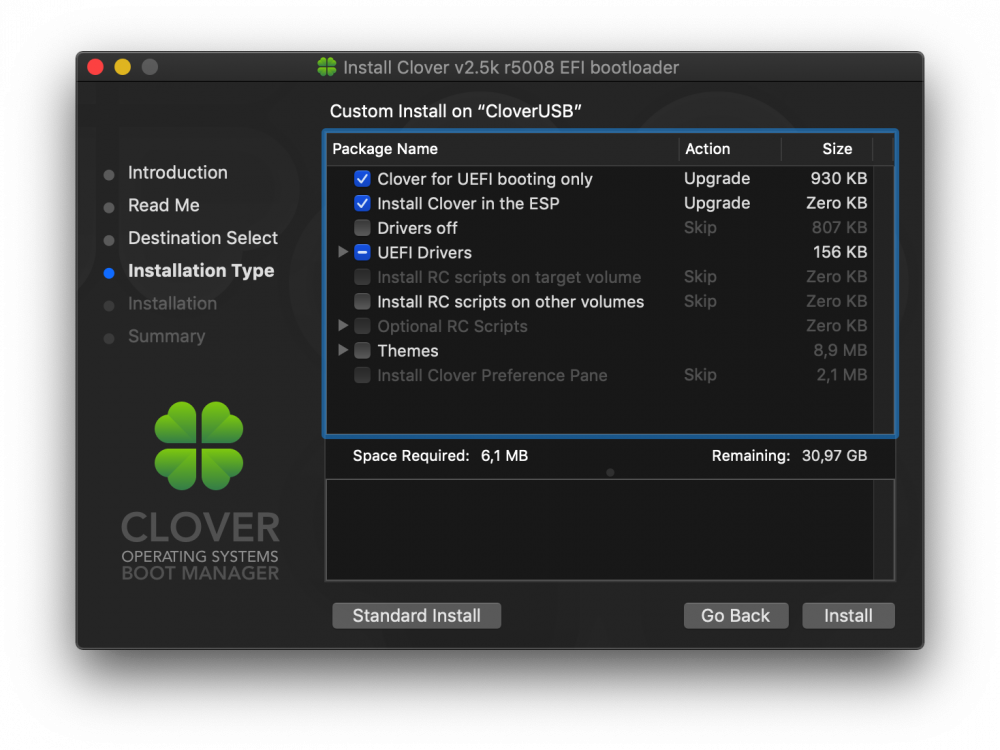Click the 156 KB size value
The height and width of the screenshot is (750, 1000).
point(840,253)
